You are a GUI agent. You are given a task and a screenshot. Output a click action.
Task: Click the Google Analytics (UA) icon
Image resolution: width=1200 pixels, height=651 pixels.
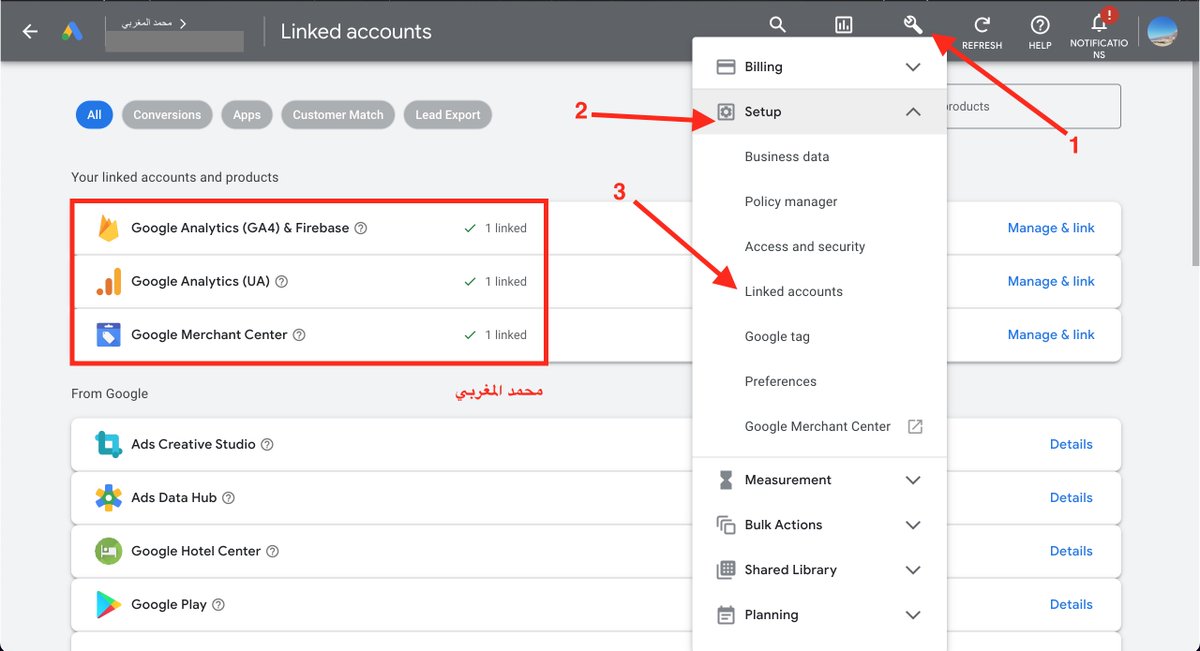coord(109,282)
